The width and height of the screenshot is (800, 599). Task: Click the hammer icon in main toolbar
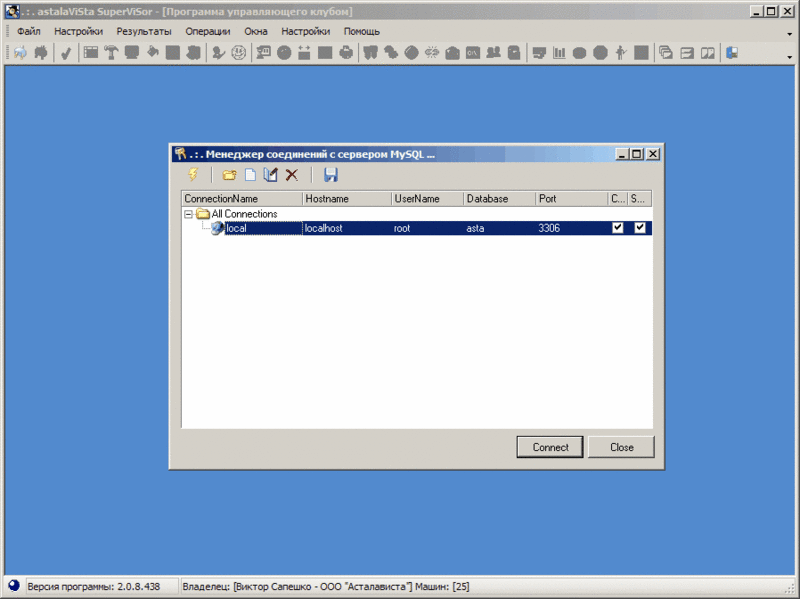111,53
